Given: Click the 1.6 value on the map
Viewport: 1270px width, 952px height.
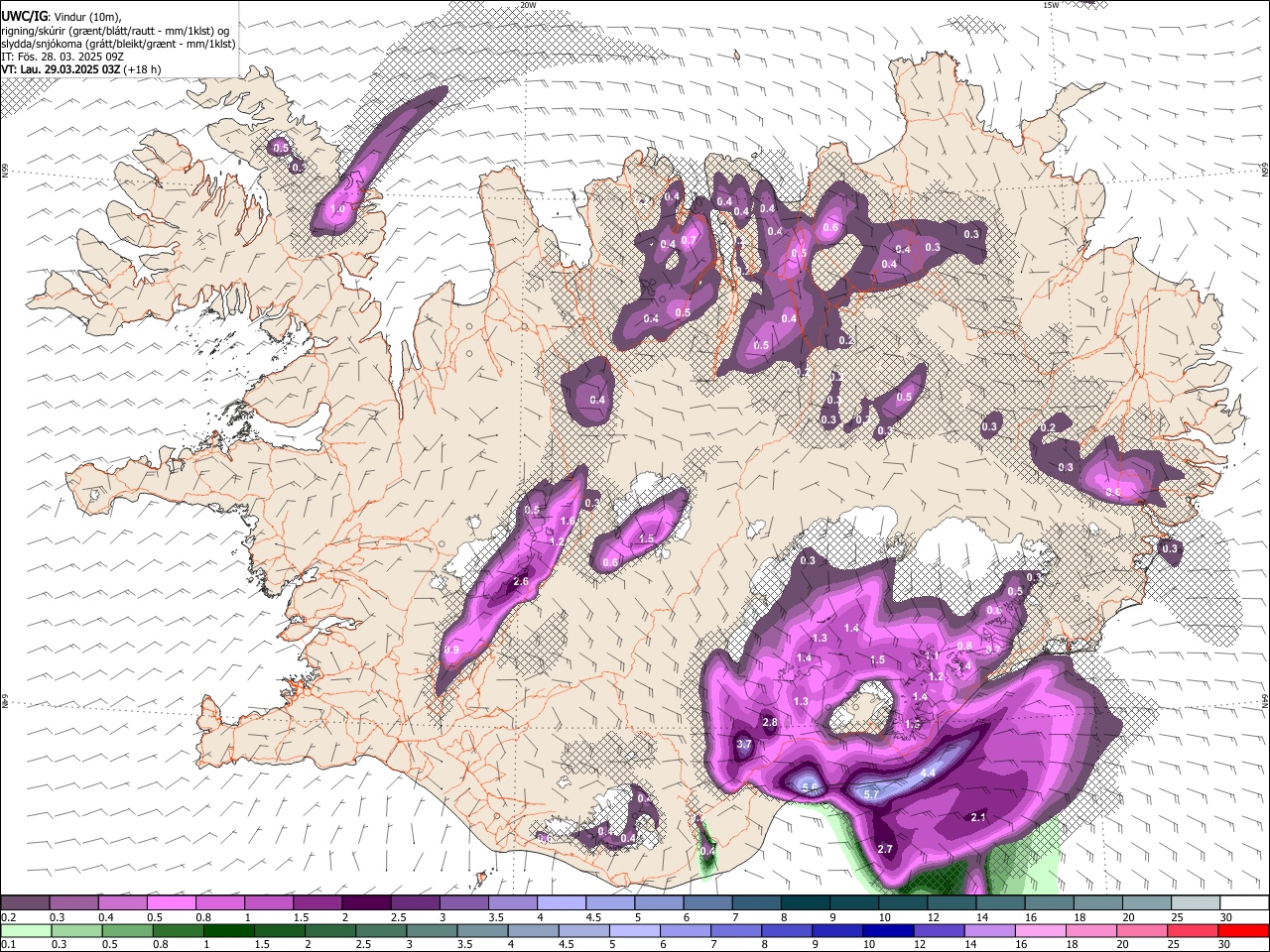Looking at the screenshot, I should pyautogui.click(x=569, y=521).
